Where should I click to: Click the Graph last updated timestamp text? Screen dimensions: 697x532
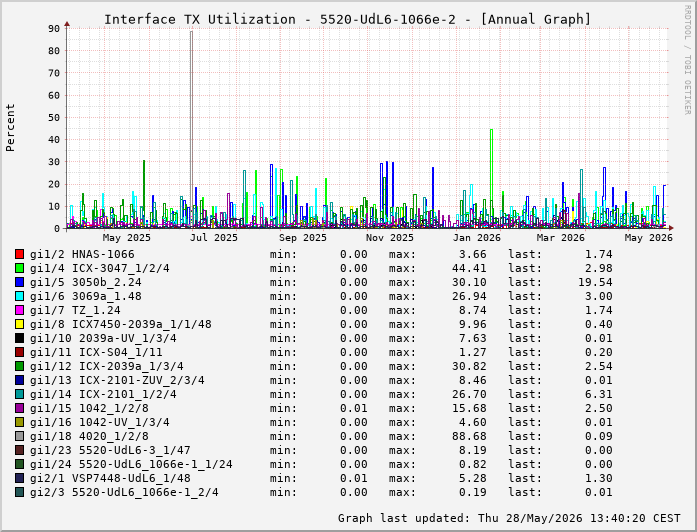tap(509, 518)
